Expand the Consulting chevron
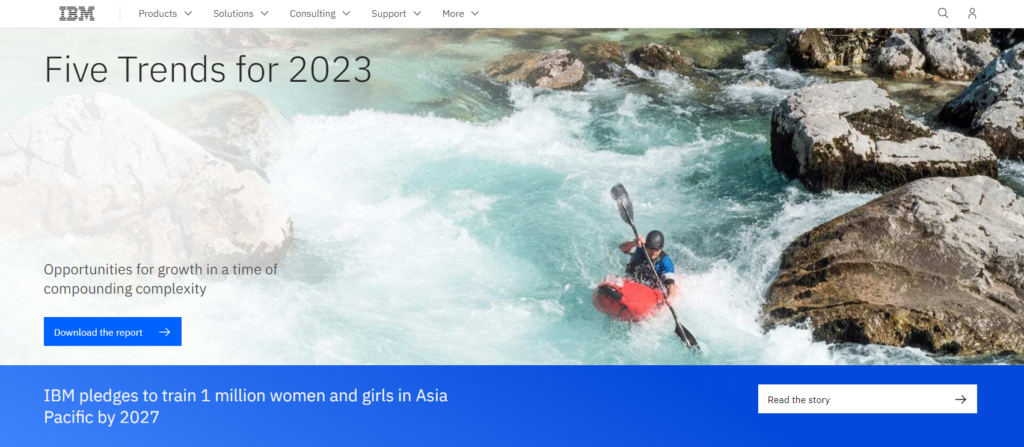 pos(346,14)
